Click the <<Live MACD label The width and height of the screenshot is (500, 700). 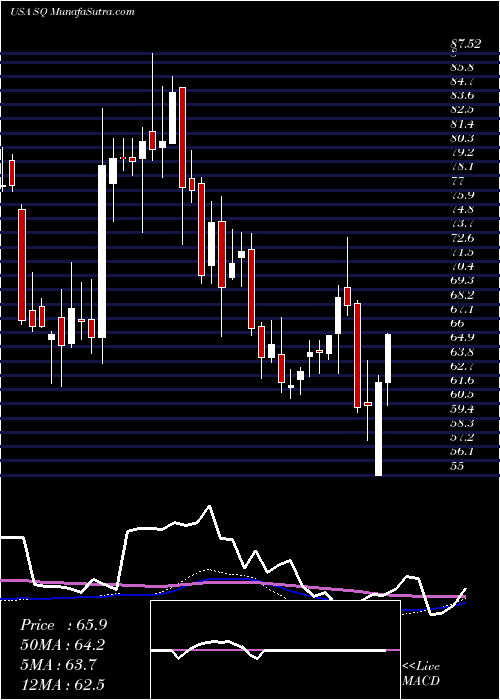(x=421, y=674)
